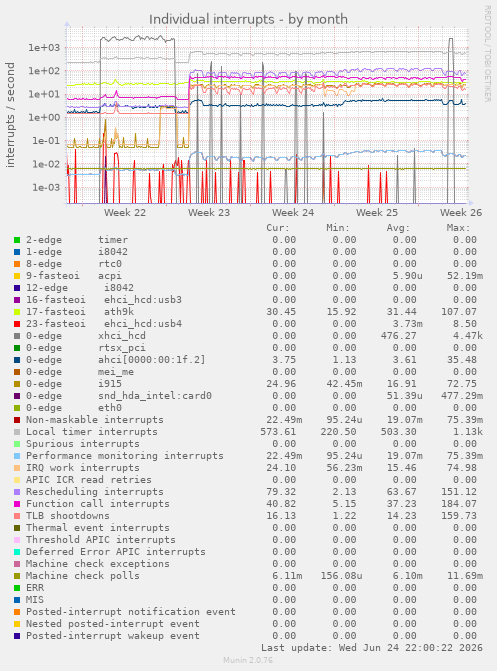Click the 'Last update' timestamp text
The width and height of the screenshot is (497, 671).
pos(372,647)
